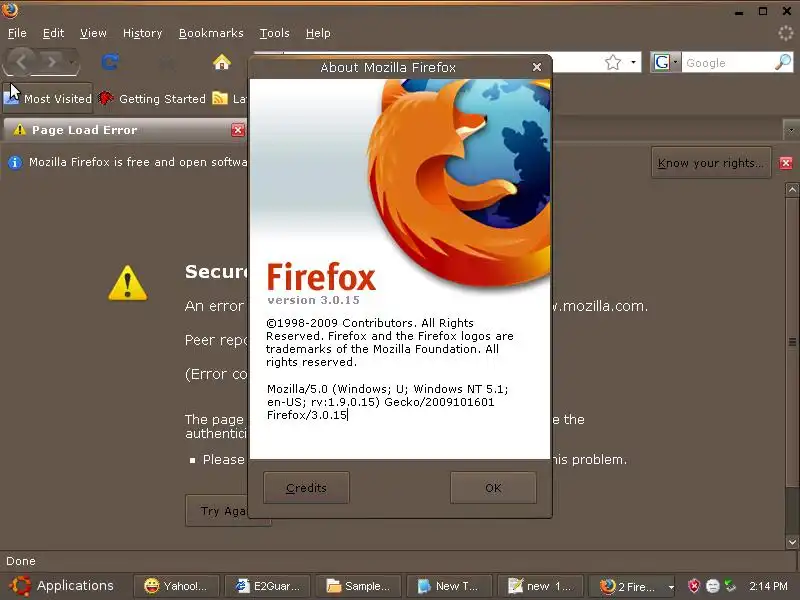Switch to the Sample... folder window

pos(358,586)
